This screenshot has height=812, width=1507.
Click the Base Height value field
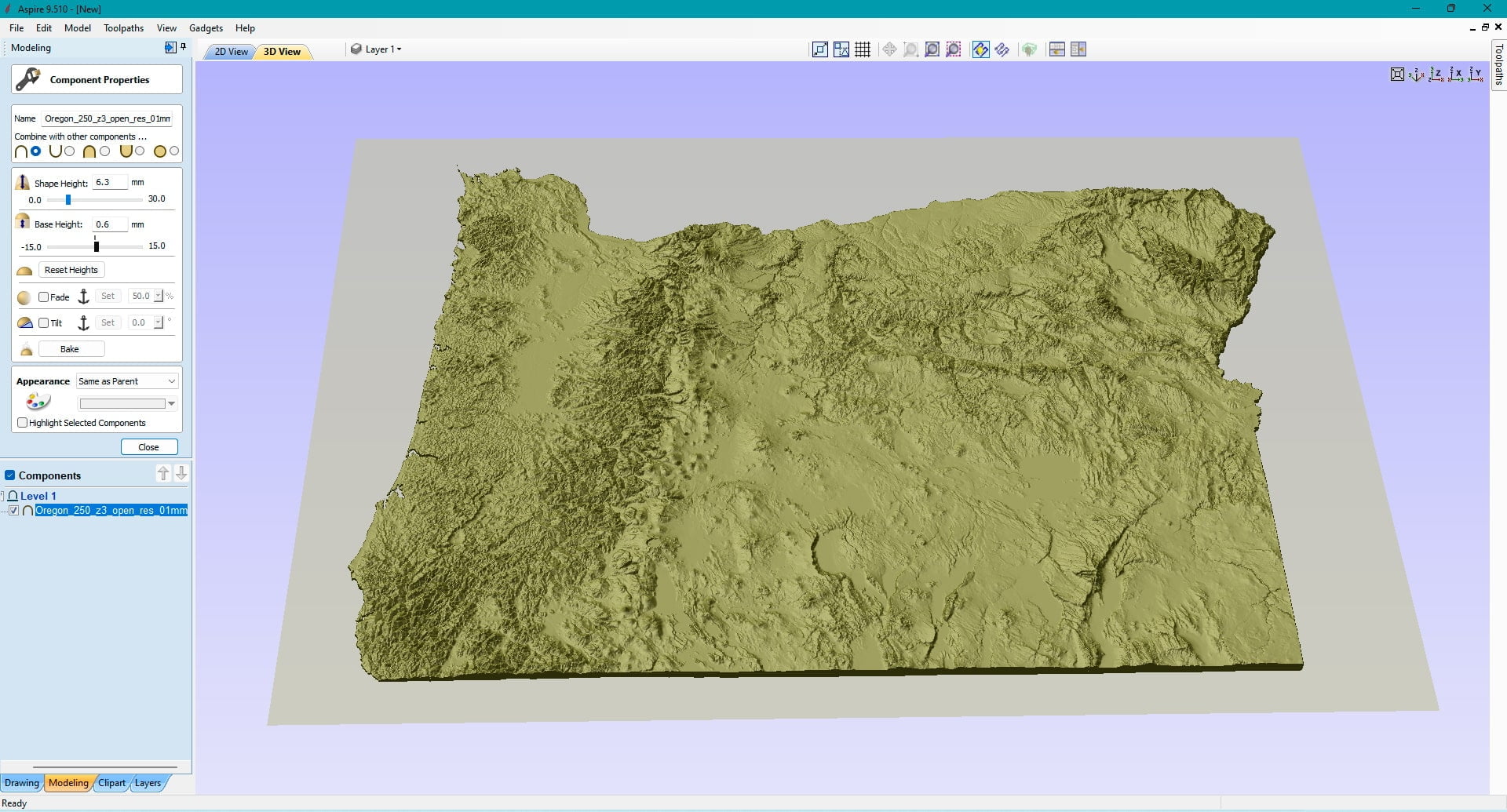[x=110, y=224]
